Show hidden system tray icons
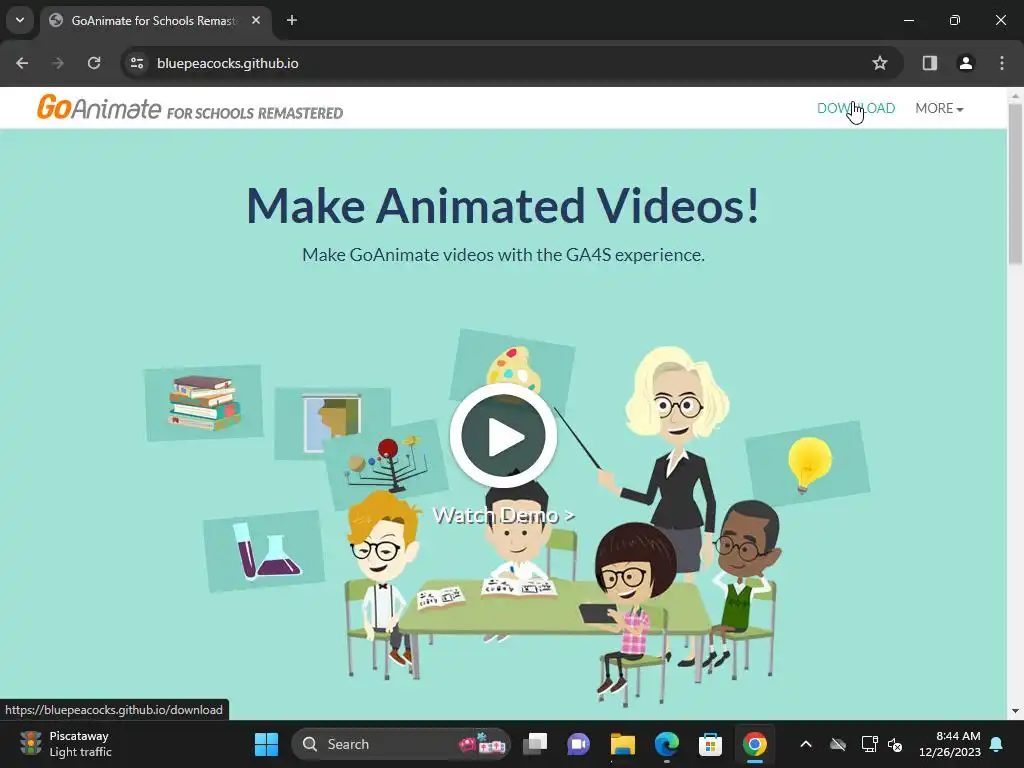Viewport: 1024px width, 768px height. [x=806, y=744]
